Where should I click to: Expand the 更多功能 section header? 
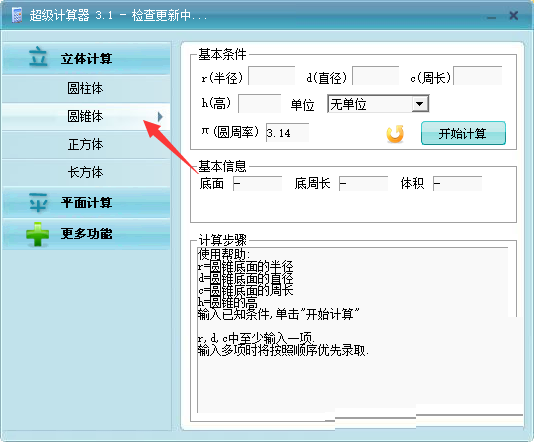[86, 234]
